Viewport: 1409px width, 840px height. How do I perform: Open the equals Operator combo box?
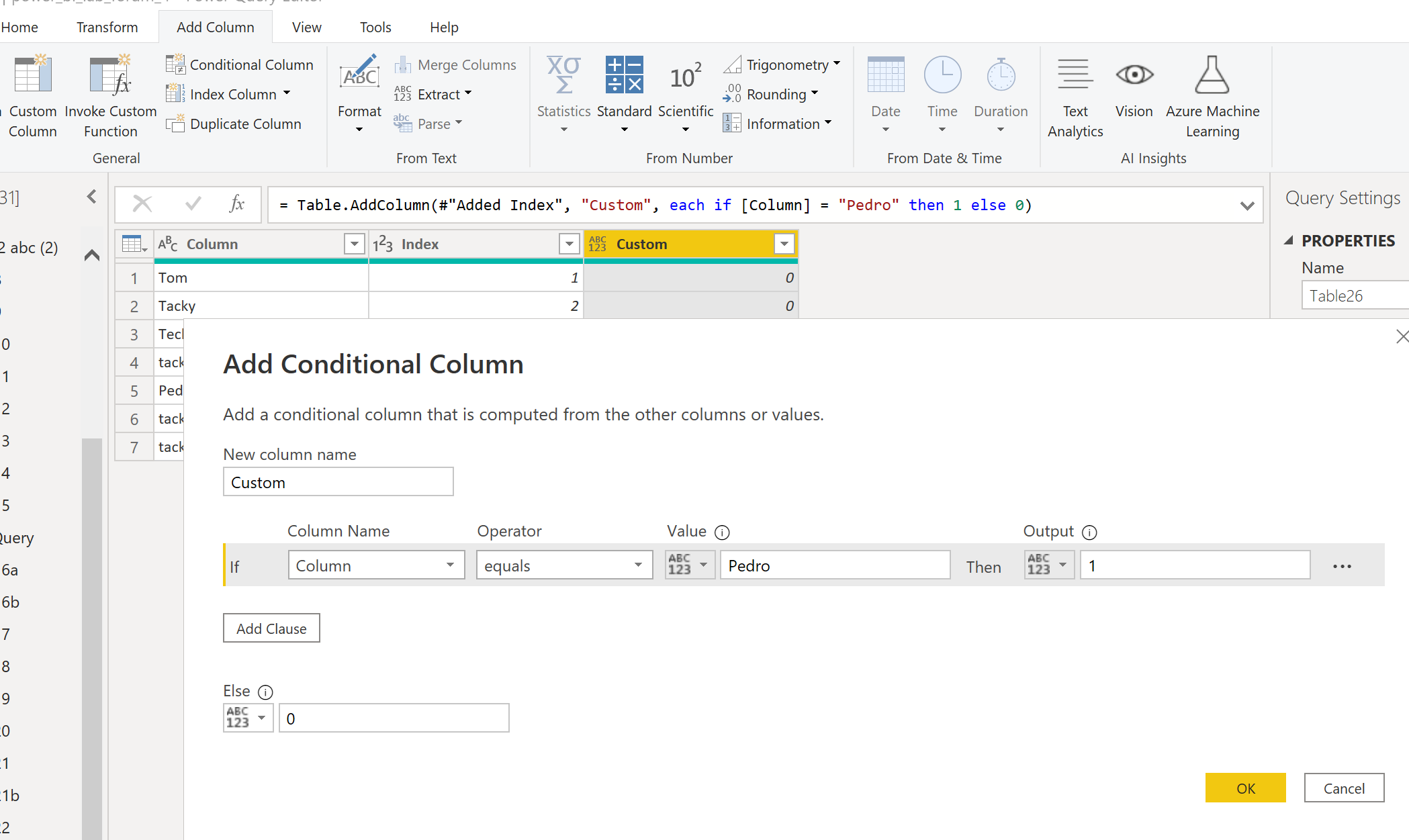coord(564,565)
